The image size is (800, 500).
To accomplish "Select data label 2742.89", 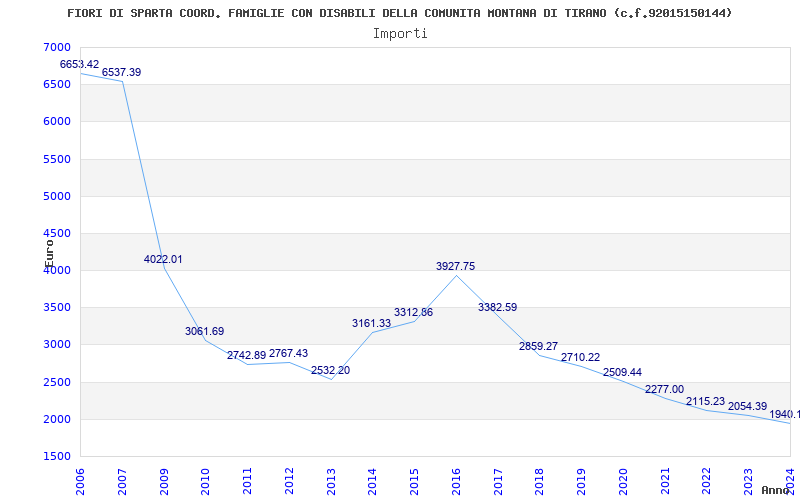I will pos(246,355).
